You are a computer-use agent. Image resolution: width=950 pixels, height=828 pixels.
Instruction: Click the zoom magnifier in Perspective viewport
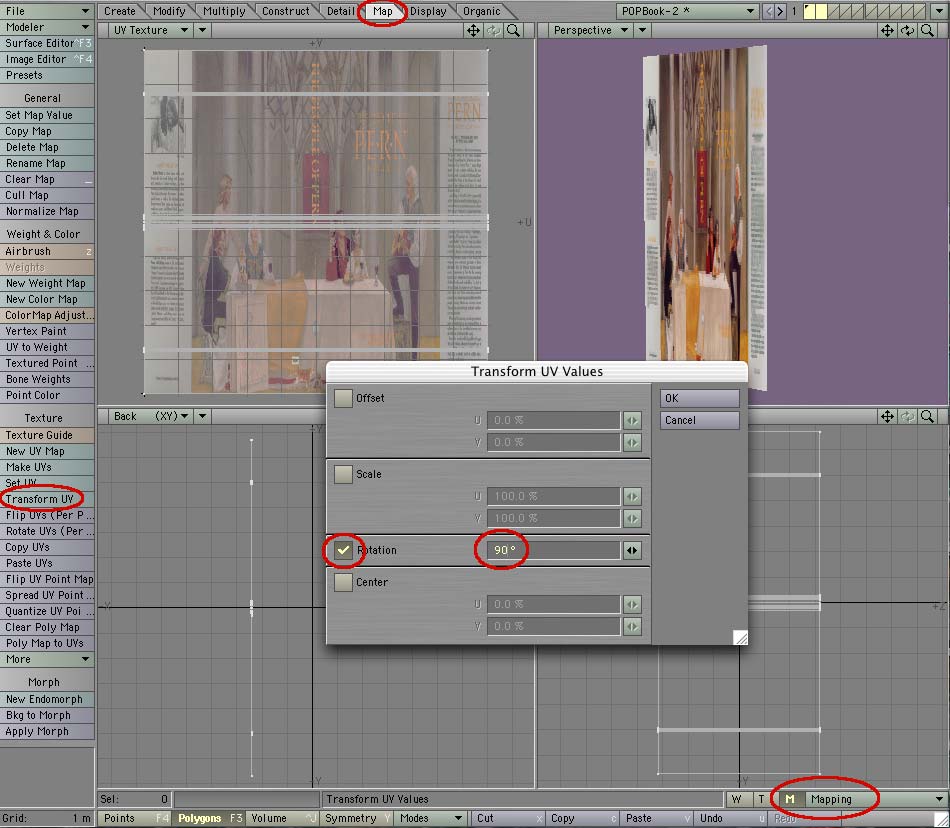click(x=927, y=30)
